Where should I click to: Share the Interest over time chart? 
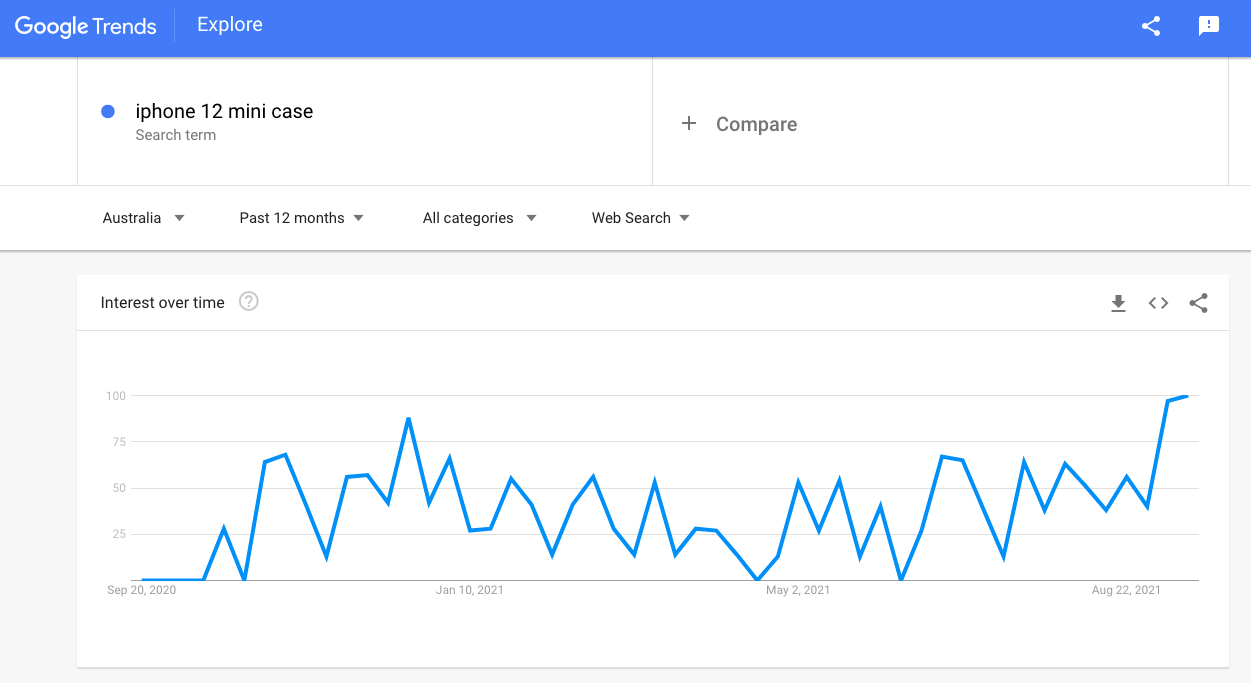click(1198, 303)
